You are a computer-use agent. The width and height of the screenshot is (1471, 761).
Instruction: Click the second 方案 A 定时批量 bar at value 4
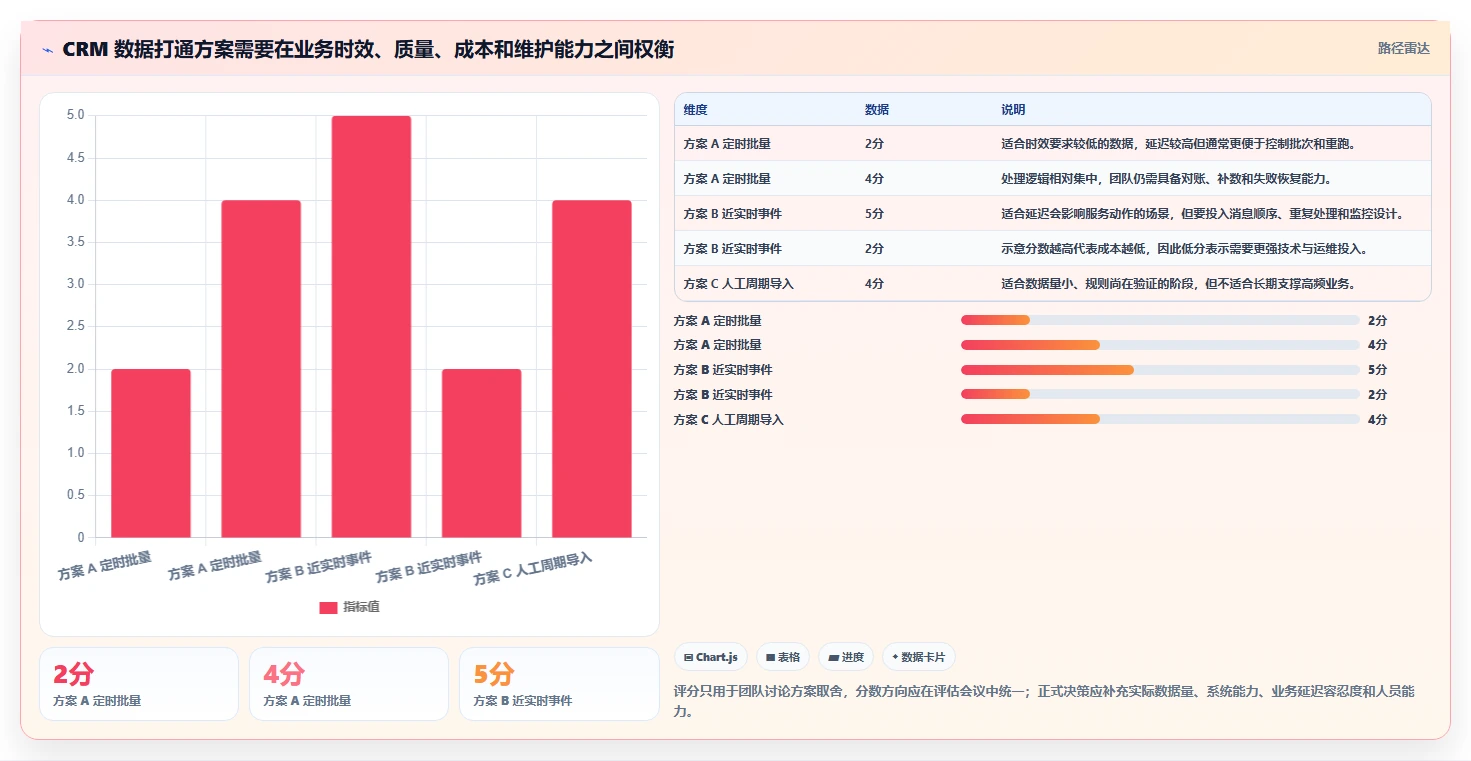coord(261,368)
